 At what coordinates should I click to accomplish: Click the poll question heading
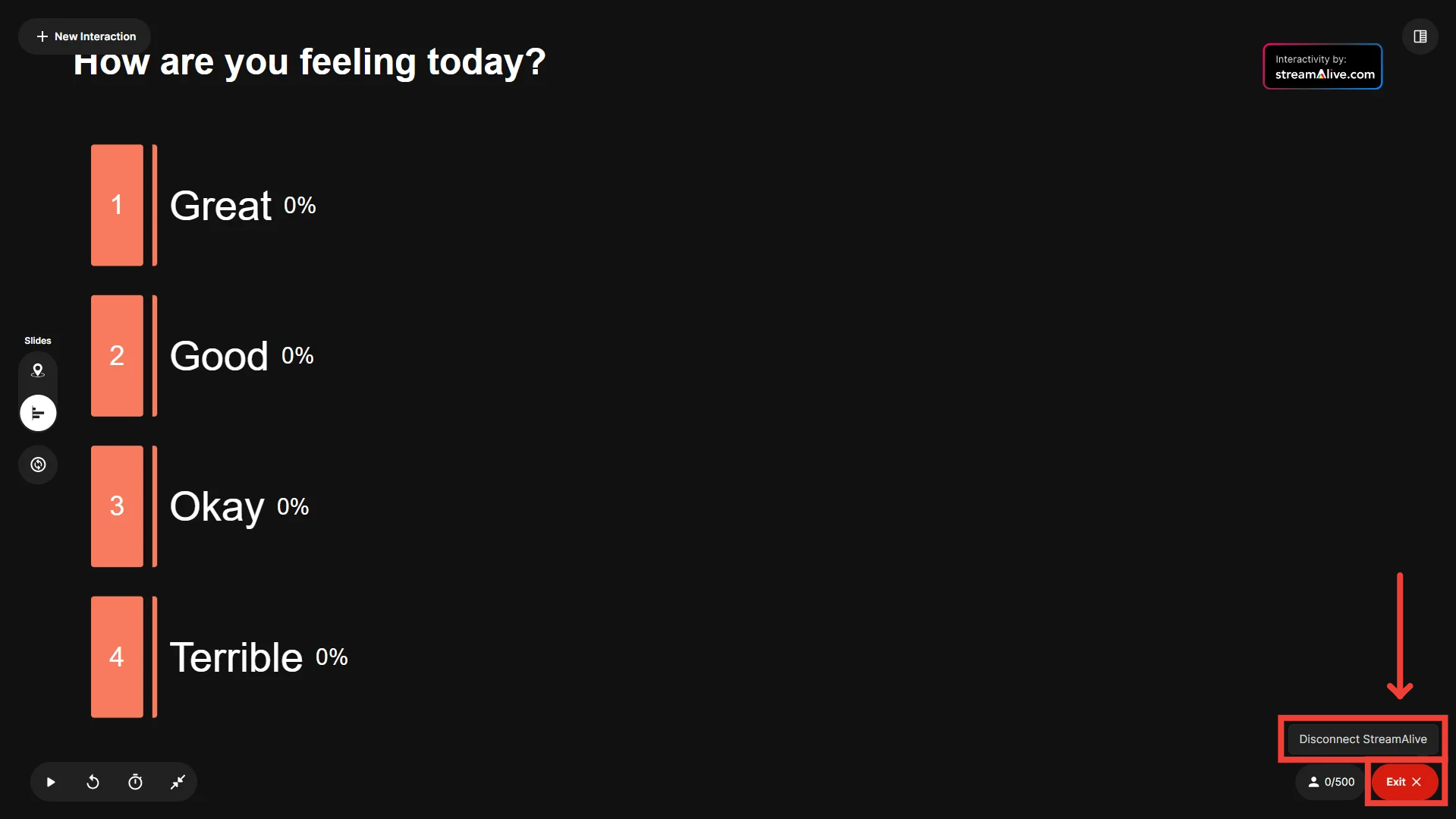[x=310, y=64]
